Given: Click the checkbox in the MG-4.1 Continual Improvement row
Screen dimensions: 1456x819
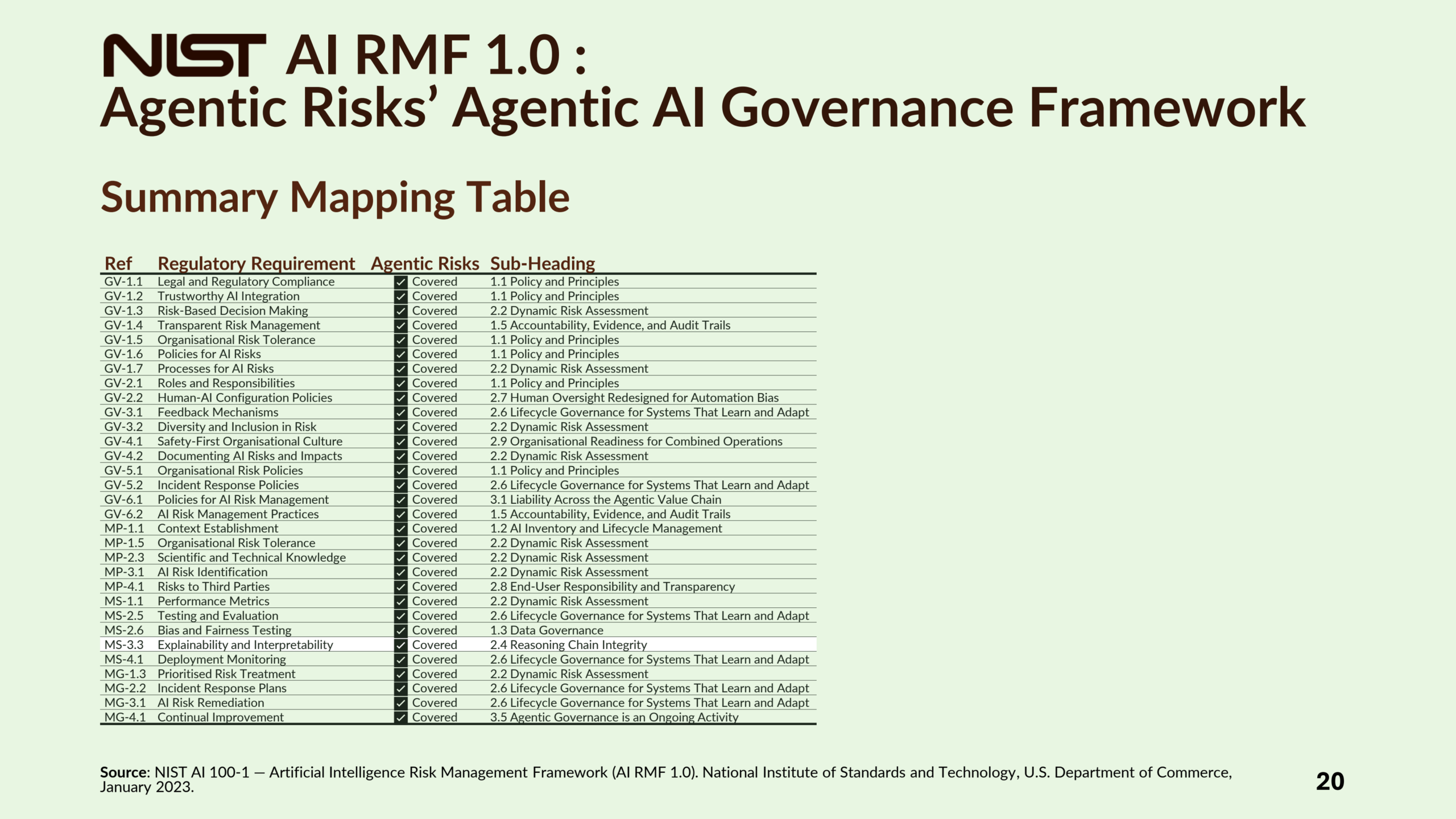Looking at the screenshot, I should click(x=401, y=717).
